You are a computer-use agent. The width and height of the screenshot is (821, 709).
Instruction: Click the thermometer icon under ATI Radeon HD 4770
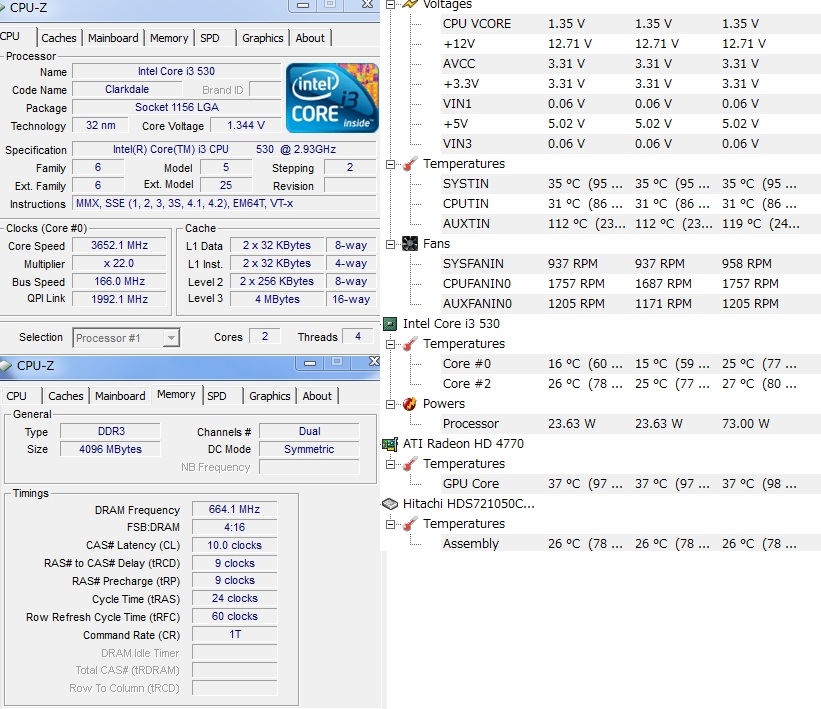409,464
